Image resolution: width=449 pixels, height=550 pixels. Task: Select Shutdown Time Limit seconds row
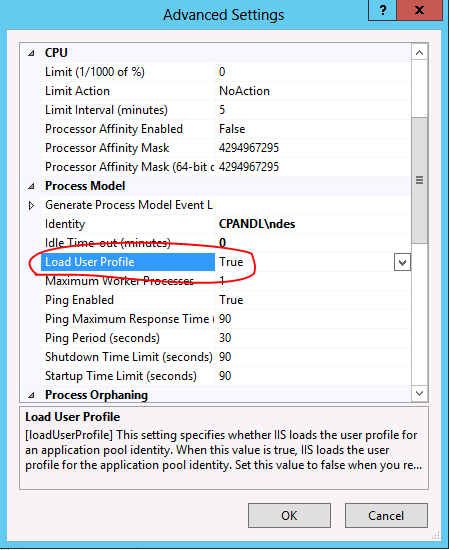tap(225, 357)
